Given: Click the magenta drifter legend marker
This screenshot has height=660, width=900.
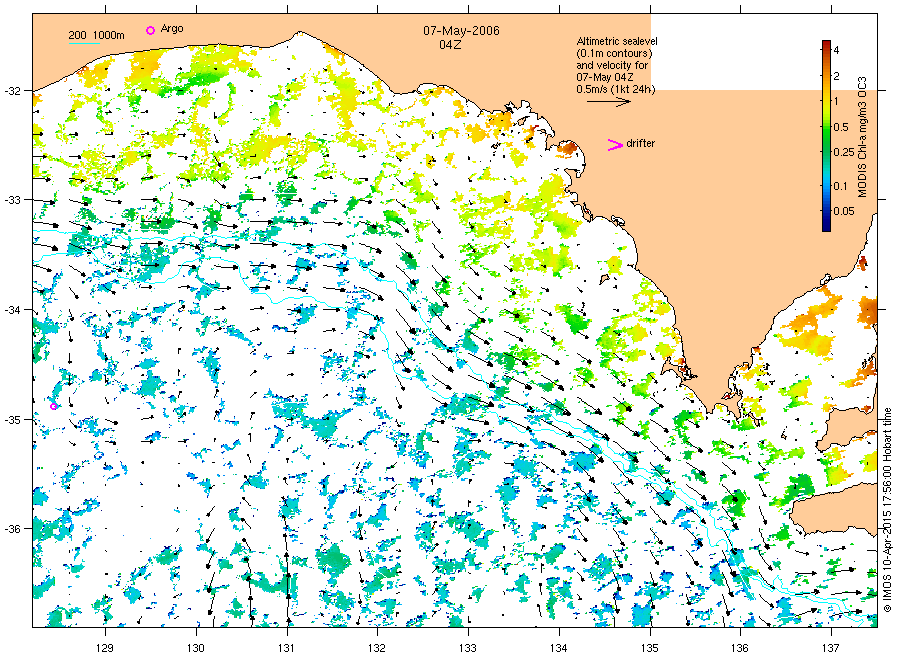Looking at the screenshot, I should (615, 145).
